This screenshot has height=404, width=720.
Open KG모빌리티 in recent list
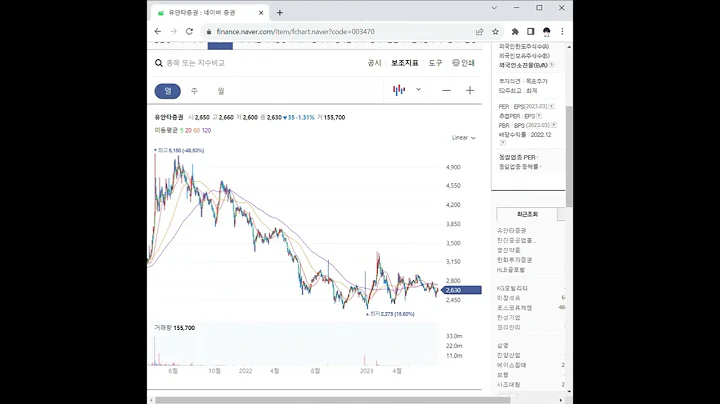tap(512, 288)
